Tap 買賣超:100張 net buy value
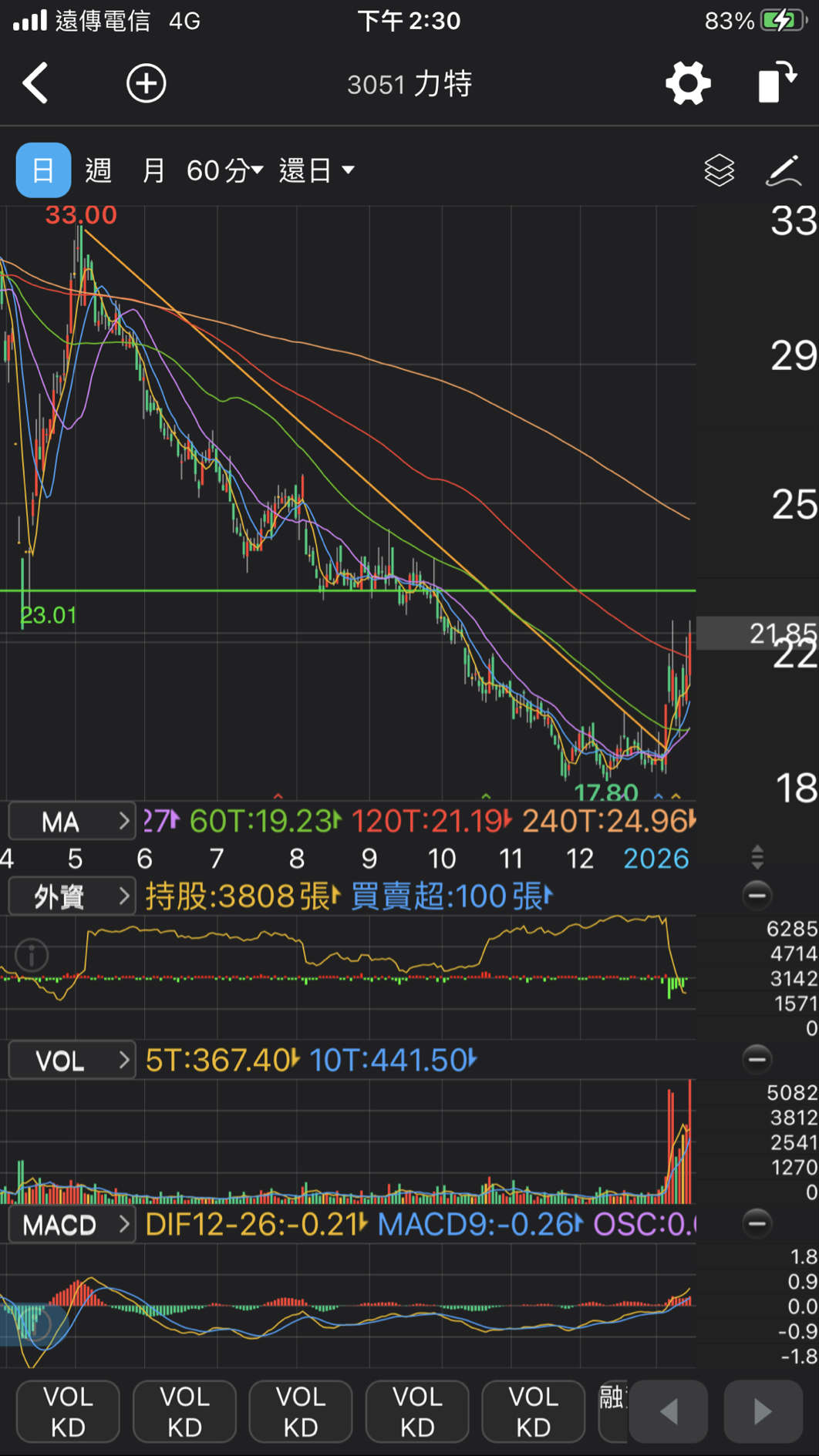 coord(452,896)
